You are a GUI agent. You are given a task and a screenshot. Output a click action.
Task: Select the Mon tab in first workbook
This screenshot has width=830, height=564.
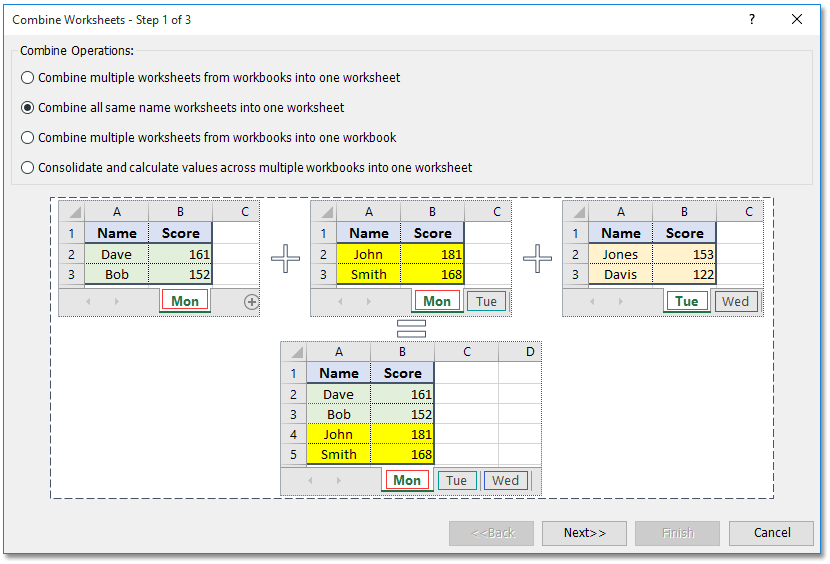(185, 301)
